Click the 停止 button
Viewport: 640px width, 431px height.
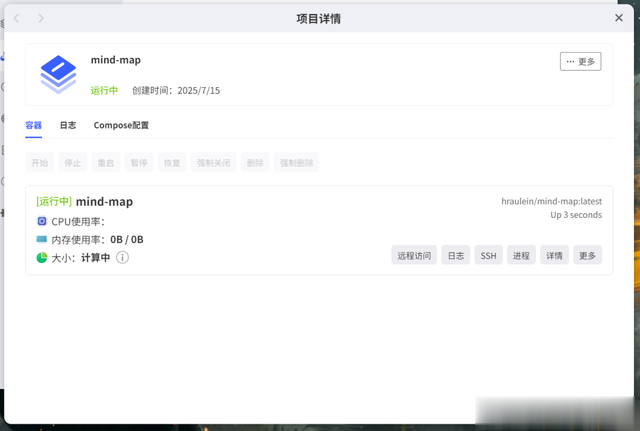73,163
